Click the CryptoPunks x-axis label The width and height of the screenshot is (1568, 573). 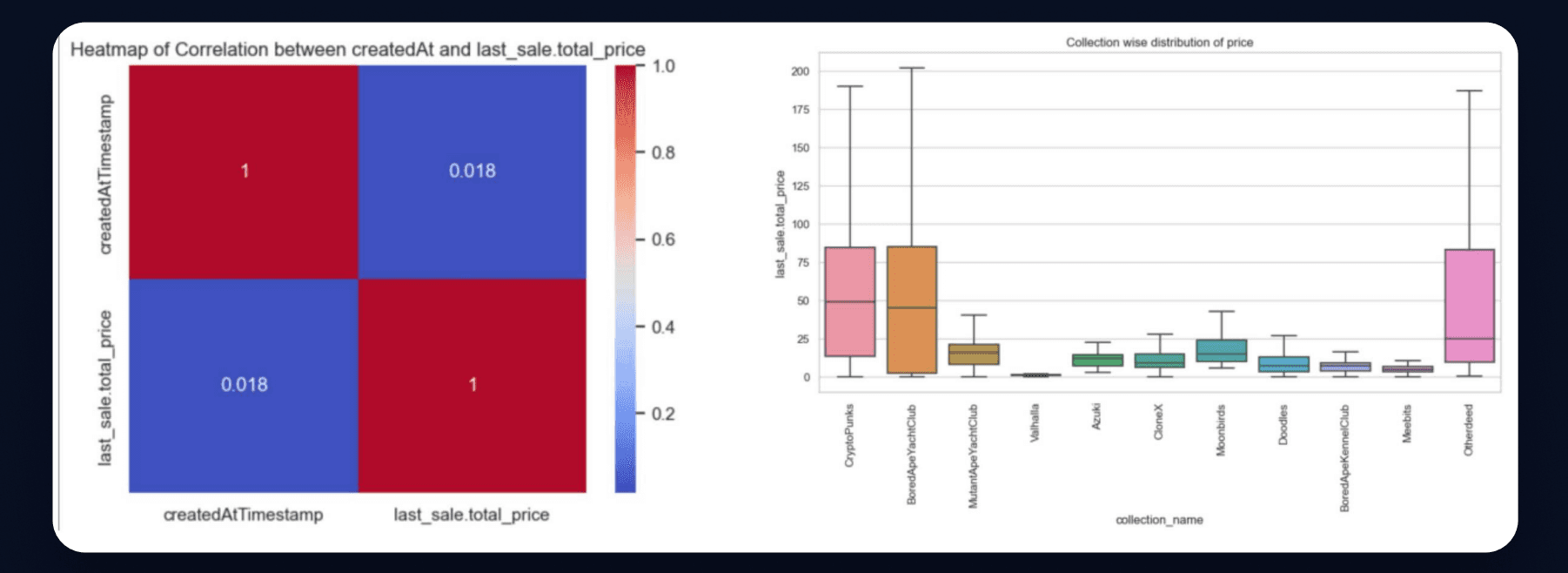point(849,435)
